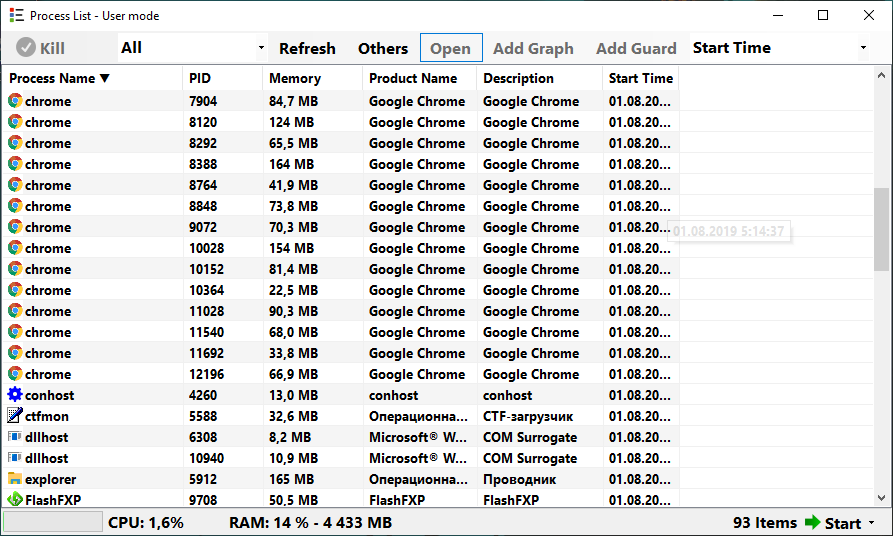Open the Others menu
This screenshot has width=893, height=536.
coord(383,48)
